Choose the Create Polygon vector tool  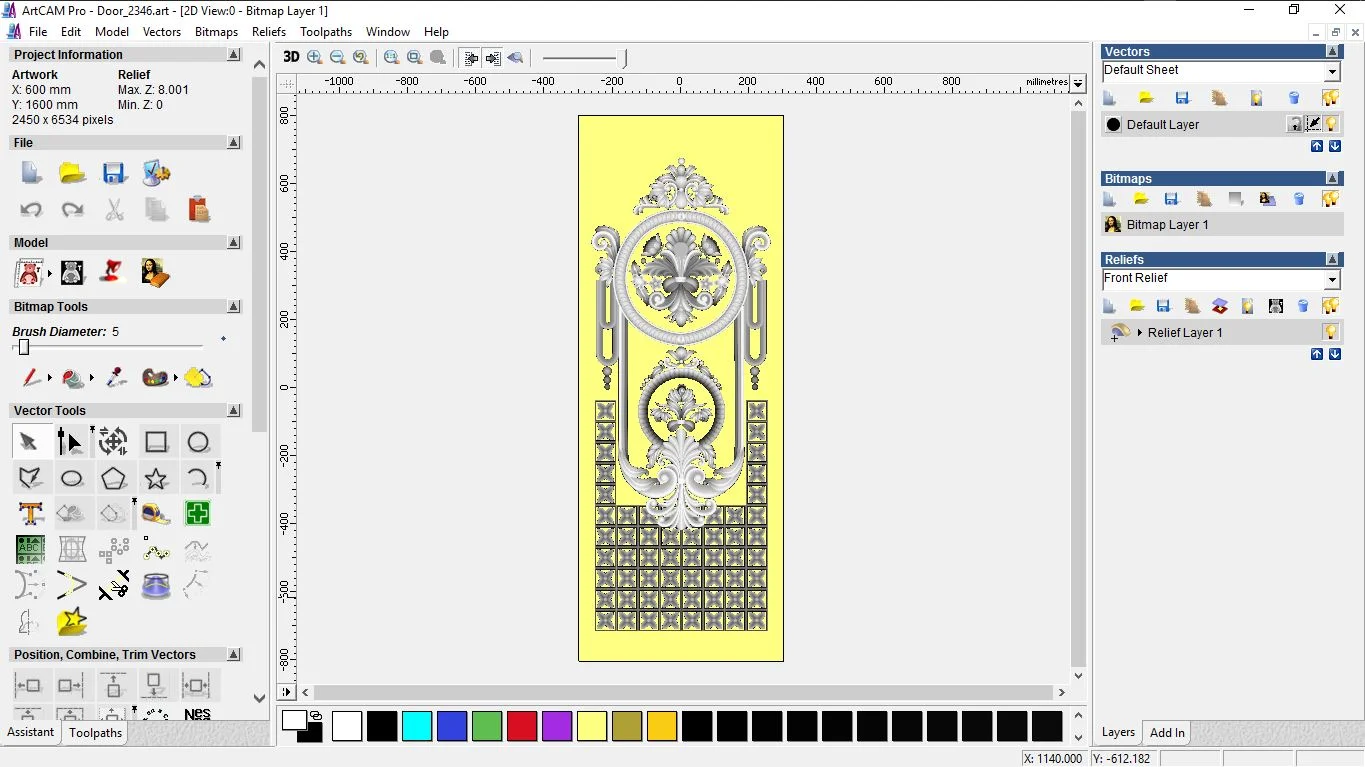pyautogui.click(x=114, y=478)
